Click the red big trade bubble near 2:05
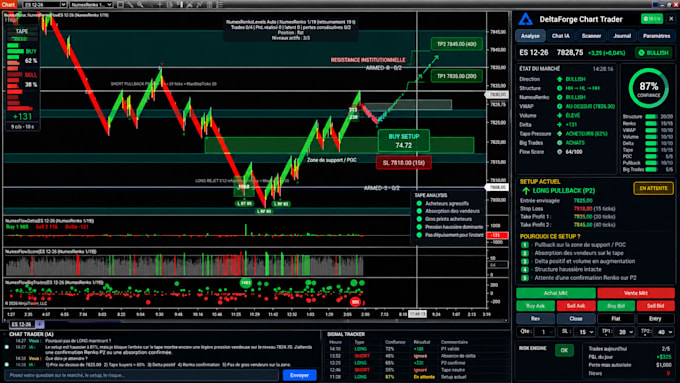This screenshot has height=383, width=680. (x=355, y=302)
